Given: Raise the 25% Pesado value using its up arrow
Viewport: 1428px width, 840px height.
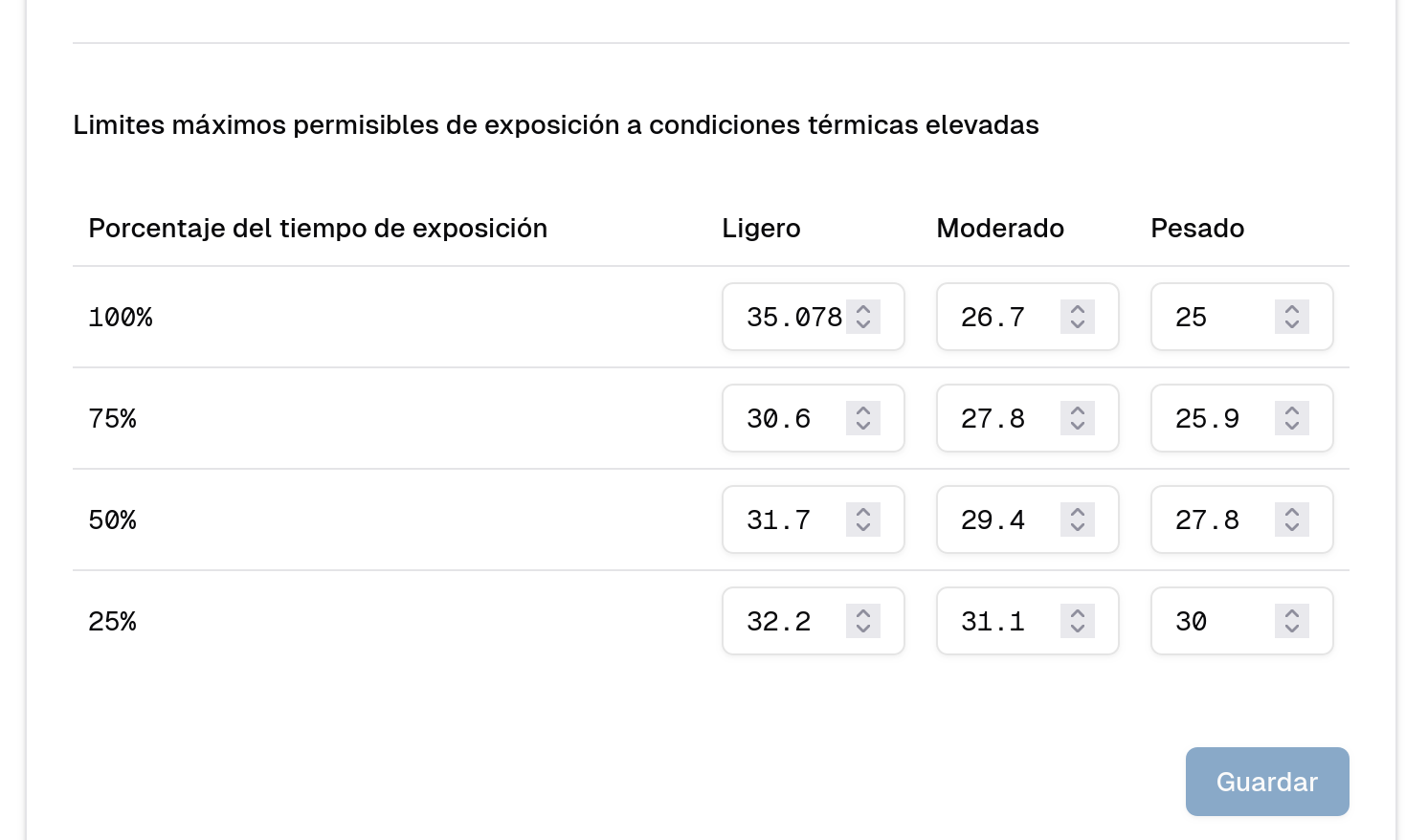Looking at the screenshot, I should click(1292, 613).
